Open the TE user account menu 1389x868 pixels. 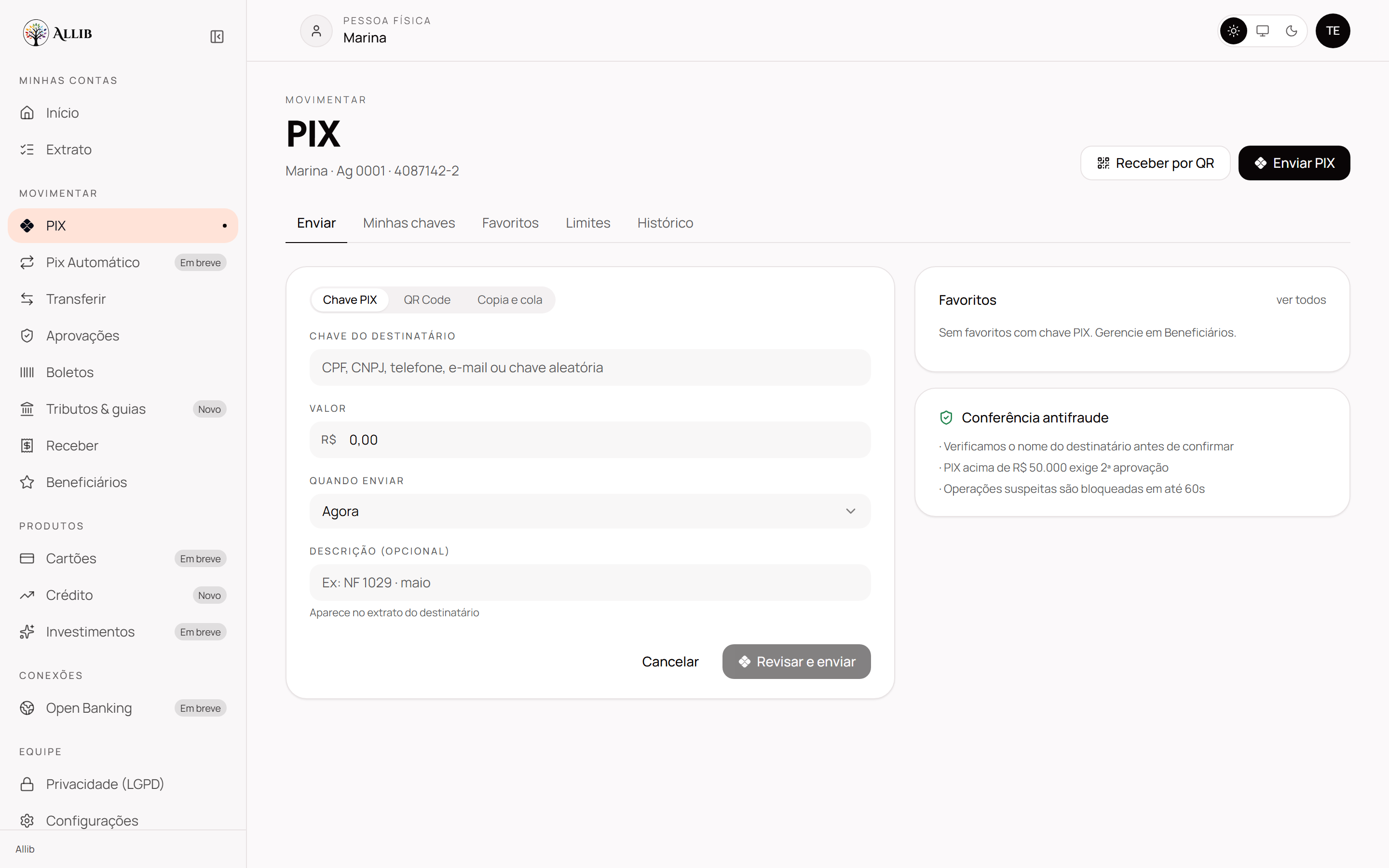(1333, 31)
